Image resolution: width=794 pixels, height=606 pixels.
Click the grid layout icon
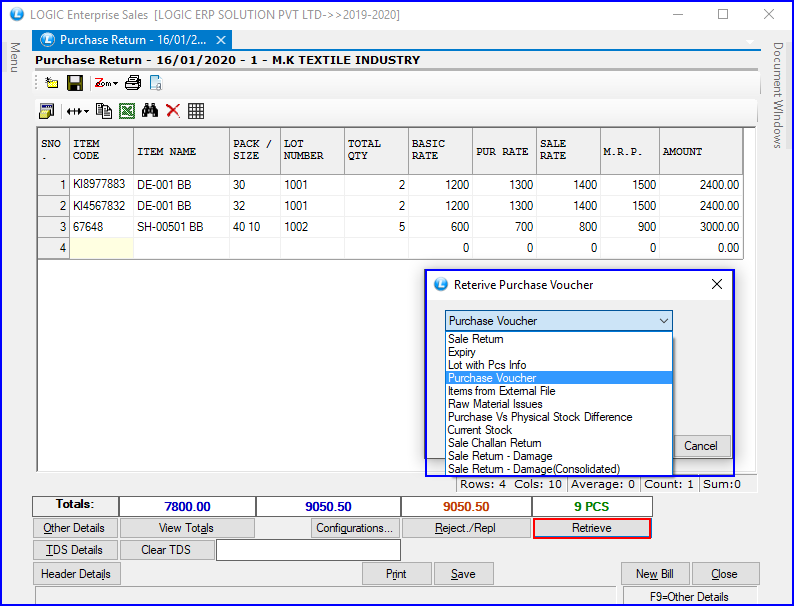click(196, 111)
